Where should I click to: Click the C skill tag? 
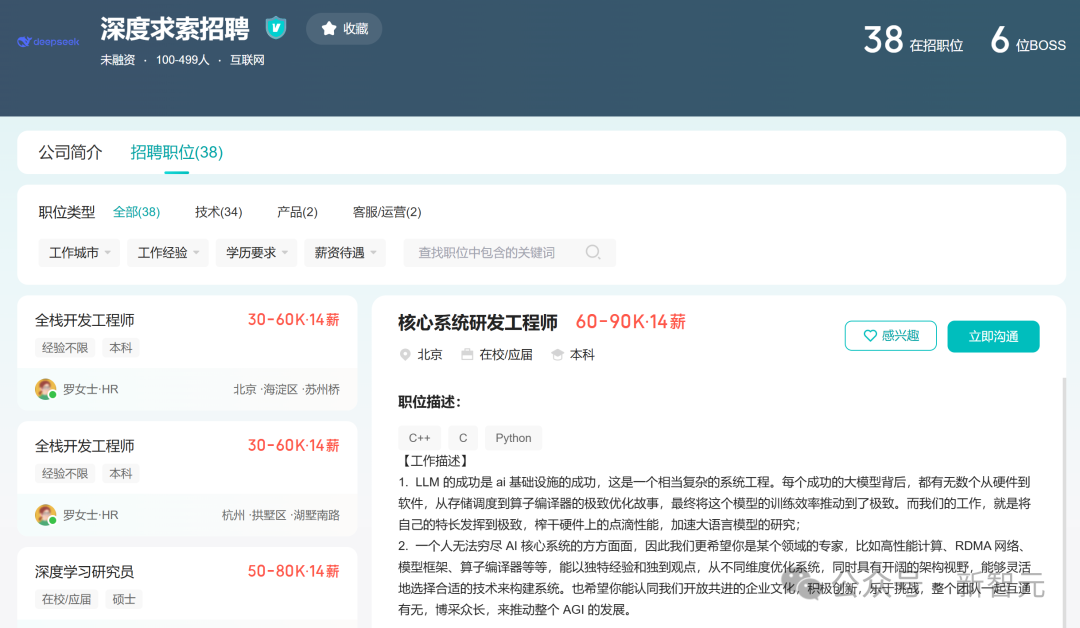click(463, 438)
